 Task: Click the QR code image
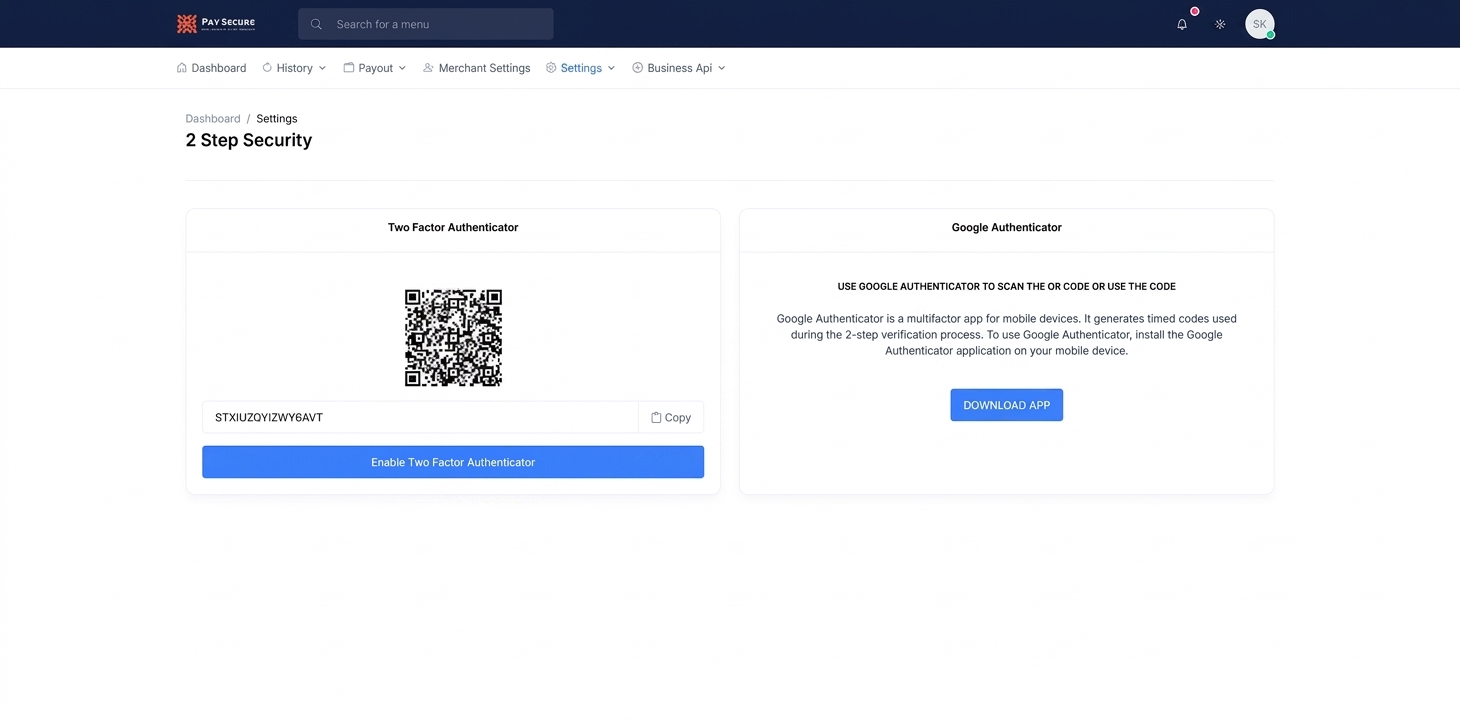tap(453, 338)
